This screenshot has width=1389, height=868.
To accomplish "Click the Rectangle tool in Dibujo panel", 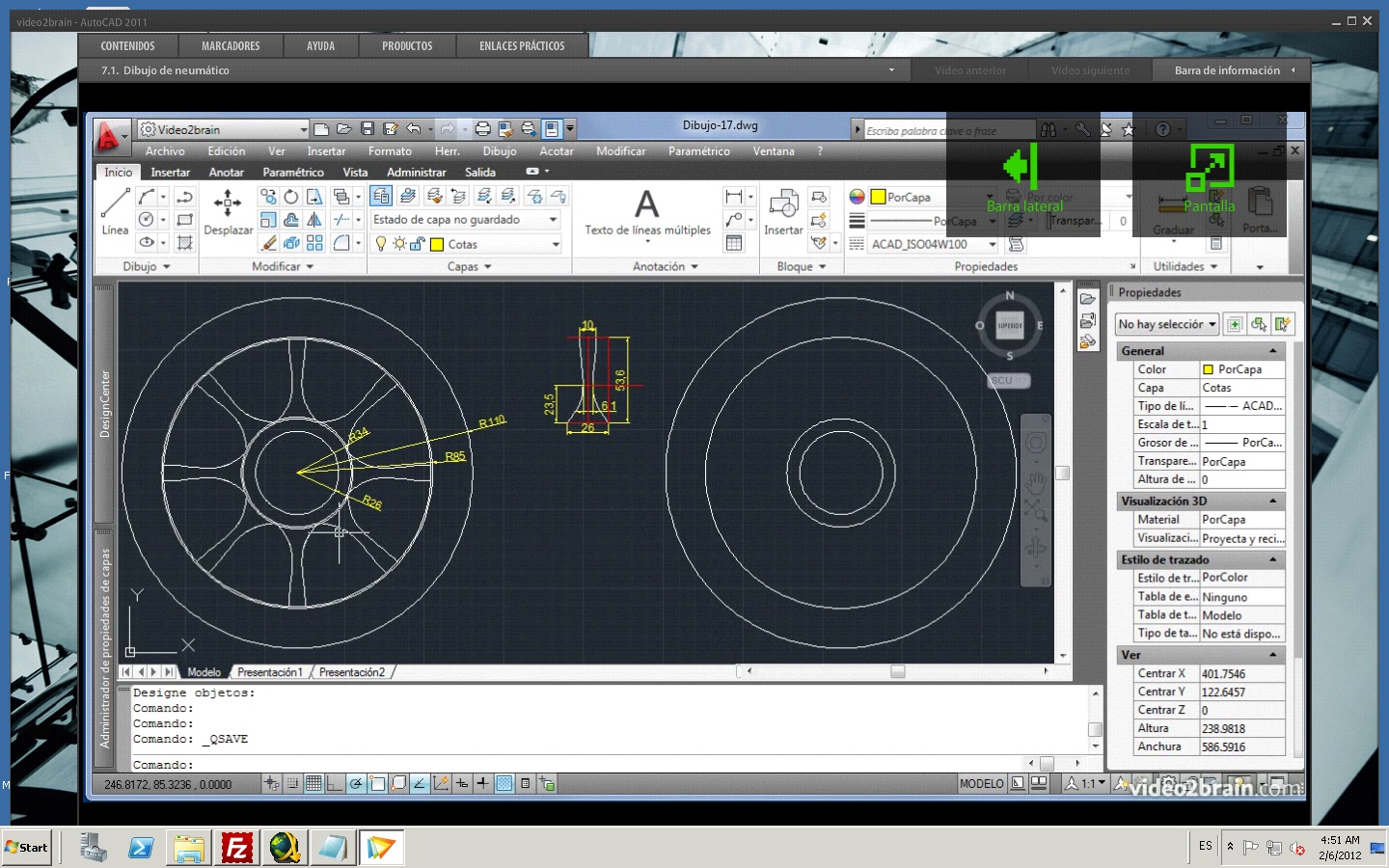I will (x=185, y=219).
